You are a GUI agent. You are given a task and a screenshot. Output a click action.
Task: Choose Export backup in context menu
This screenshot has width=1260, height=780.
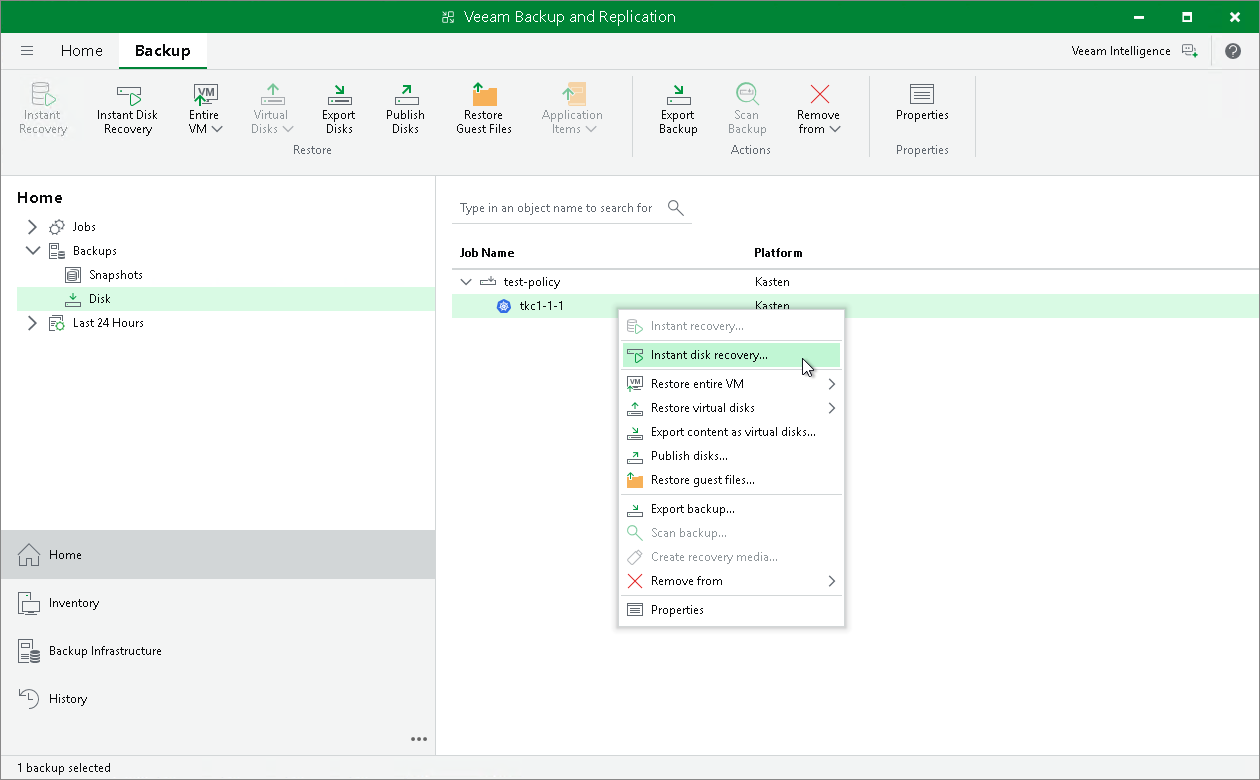pyautogui.click(x=731, y=509)
